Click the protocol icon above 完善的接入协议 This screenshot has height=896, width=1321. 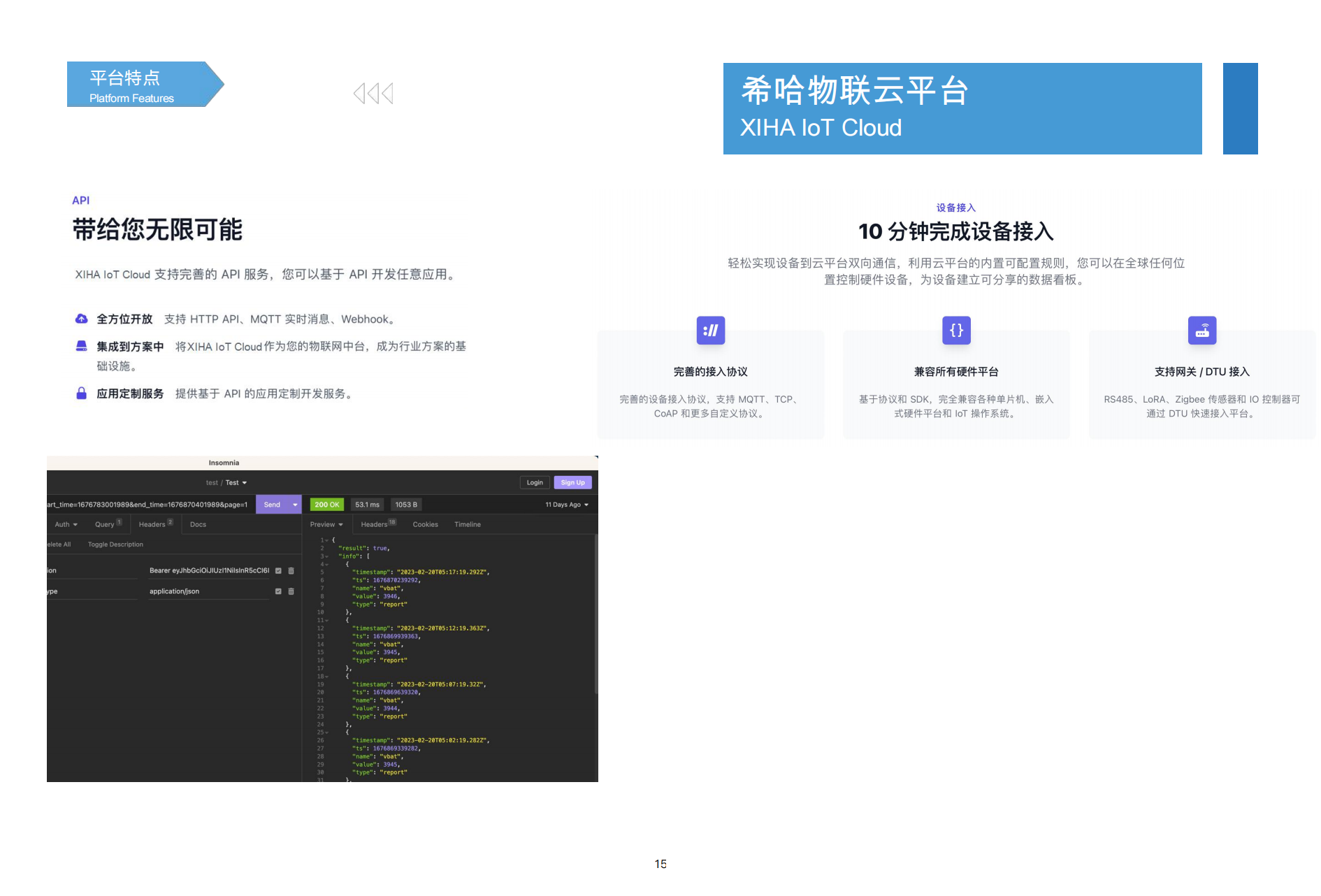(x=711, y=331)
